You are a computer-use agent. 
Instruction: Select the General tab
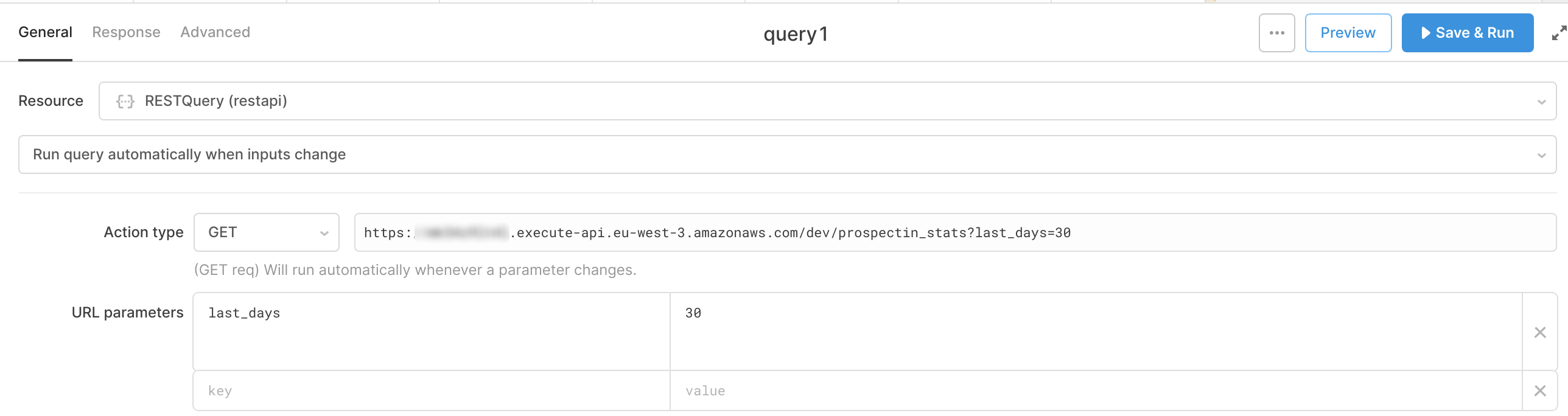(44, 32)
